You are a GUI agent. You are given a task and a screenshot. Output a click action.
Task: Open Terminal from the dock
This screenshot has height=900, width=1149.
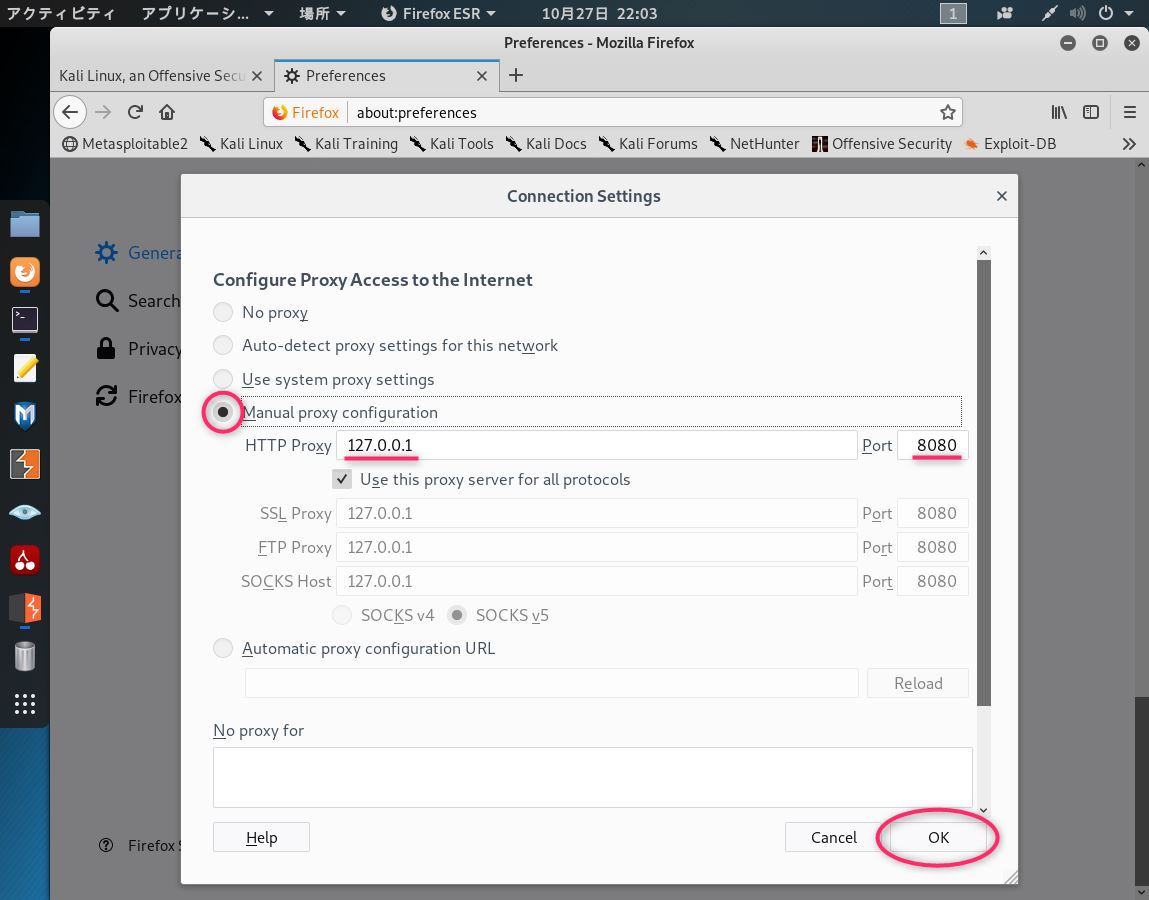click(x=25, y=320)
